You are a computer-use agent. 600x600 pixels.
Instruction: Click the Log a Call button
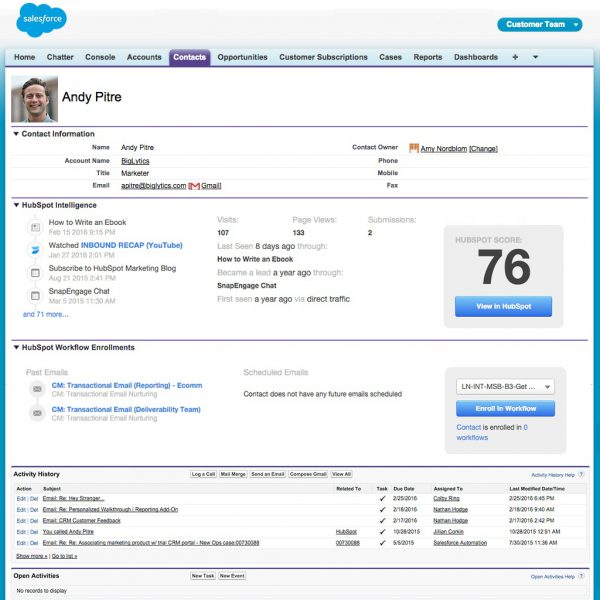[203, 474]
